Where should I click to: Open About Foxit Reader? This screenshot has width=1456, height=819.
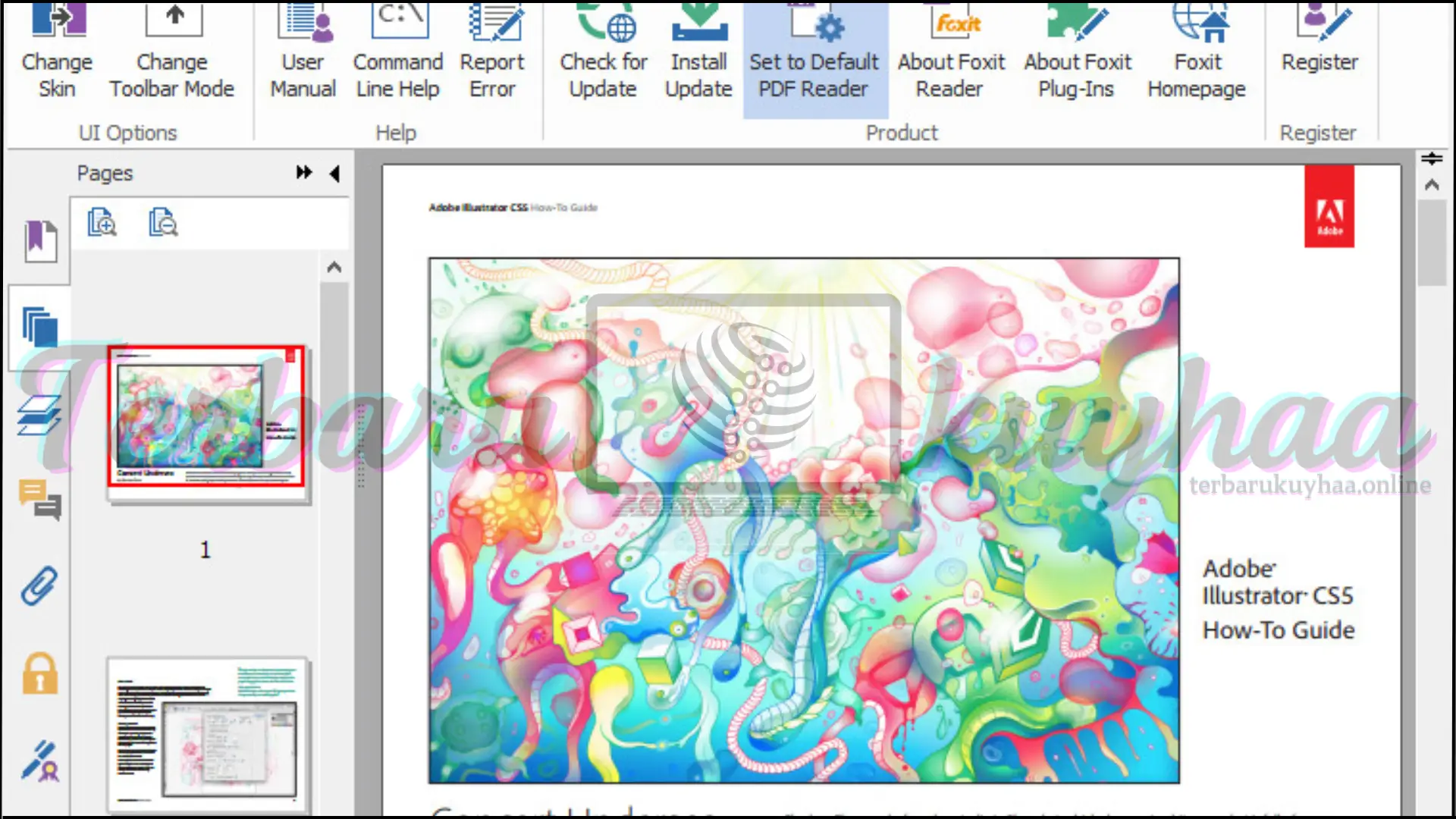[951, 52]
